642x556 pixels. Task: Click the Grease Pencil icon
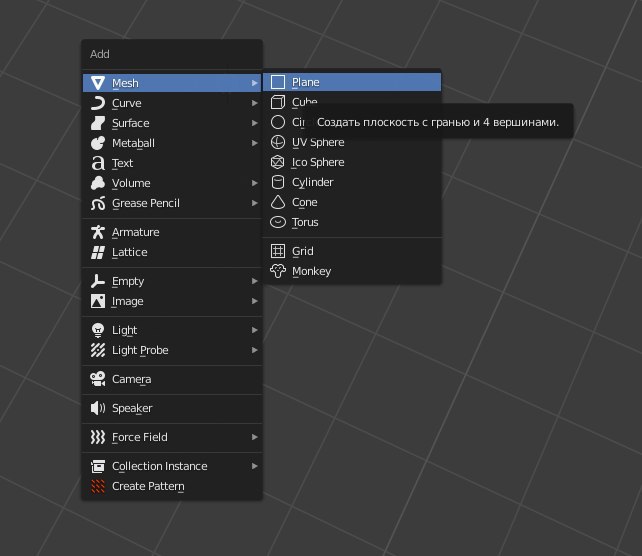98,203
